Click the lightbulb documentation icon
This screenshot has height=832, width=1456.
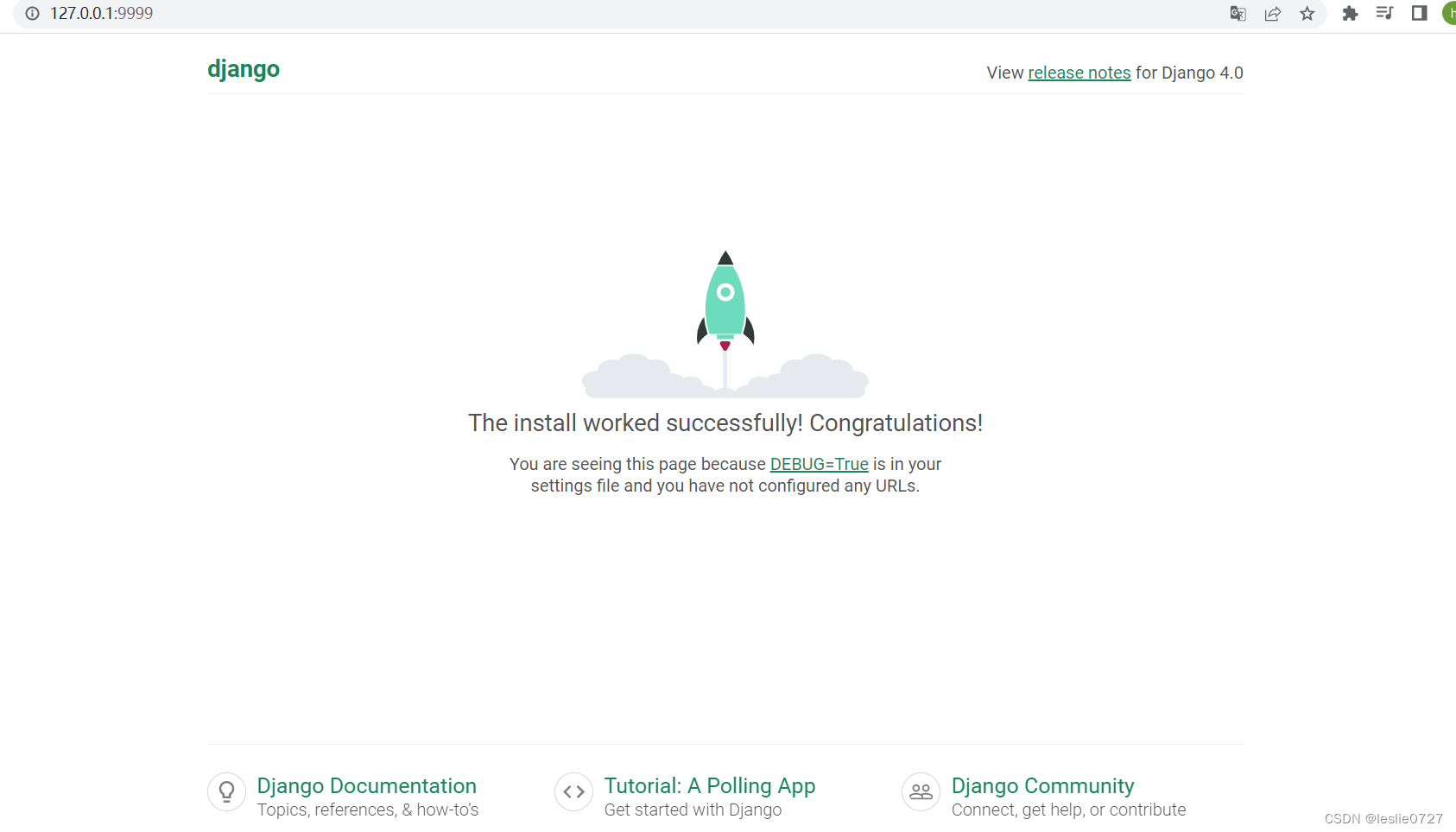pyautogui.click(x=227, y=791)
